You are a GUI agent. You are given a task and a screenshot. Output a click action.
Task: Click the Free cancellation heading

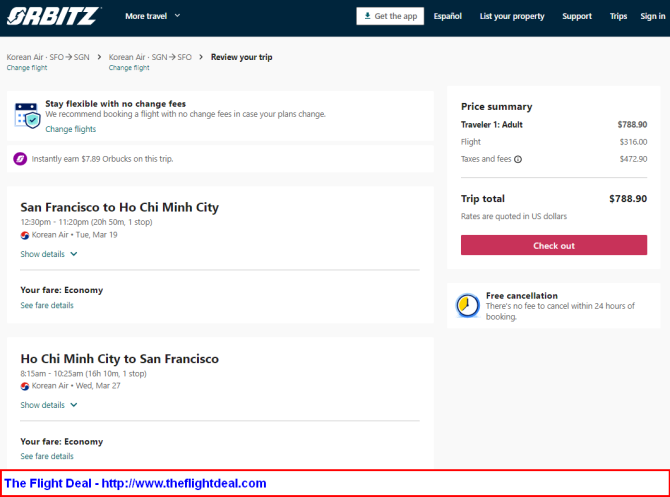click(522, 296)
